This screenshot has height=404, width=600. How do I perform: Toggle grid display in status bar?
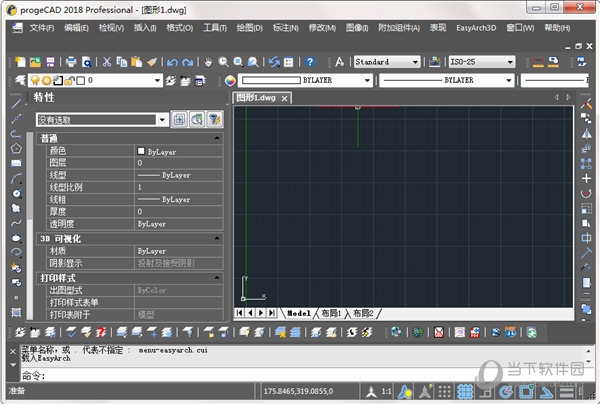[x=465, y=391]
